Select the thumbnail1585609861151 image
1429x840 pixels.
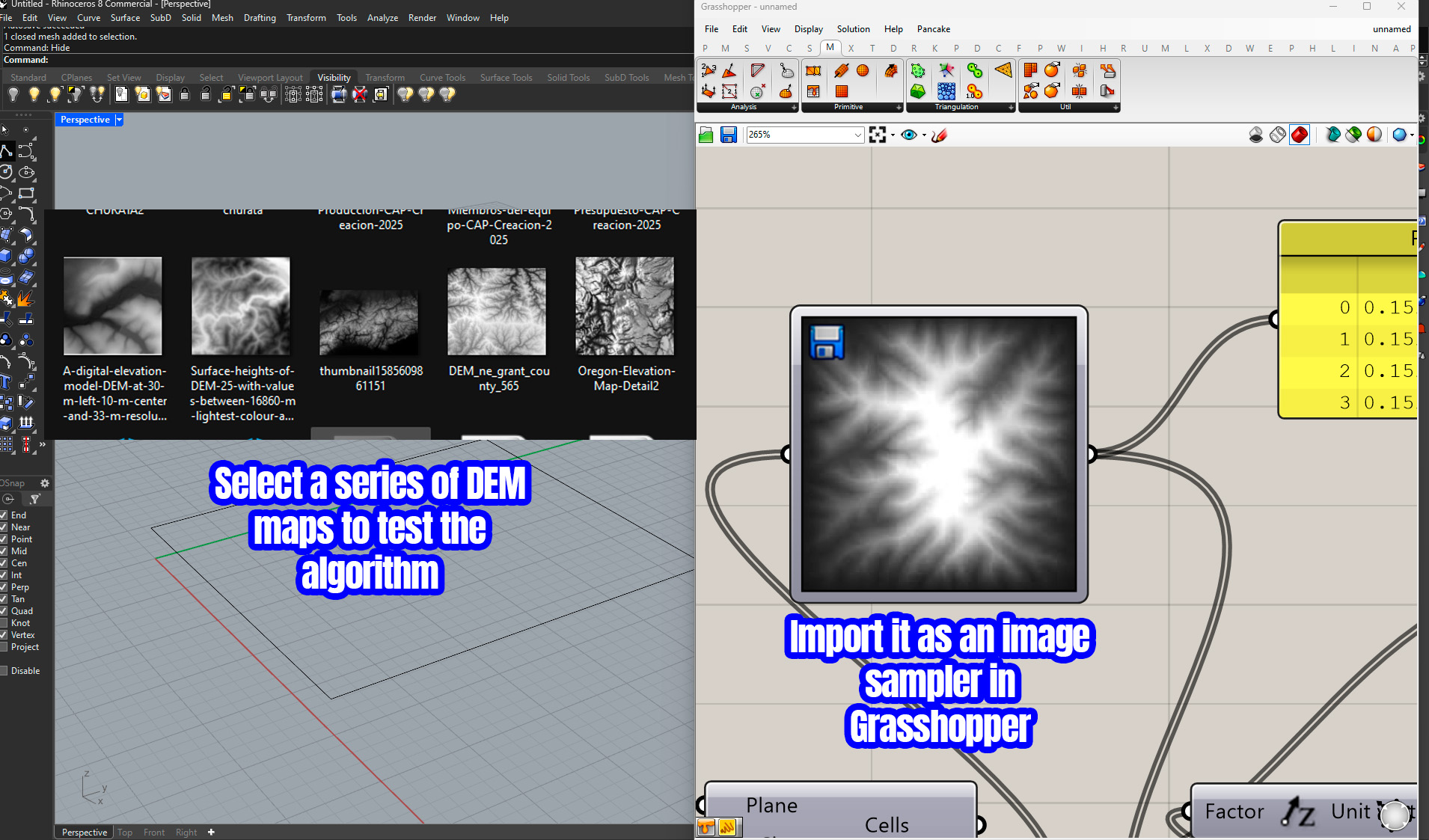(369, 322)
